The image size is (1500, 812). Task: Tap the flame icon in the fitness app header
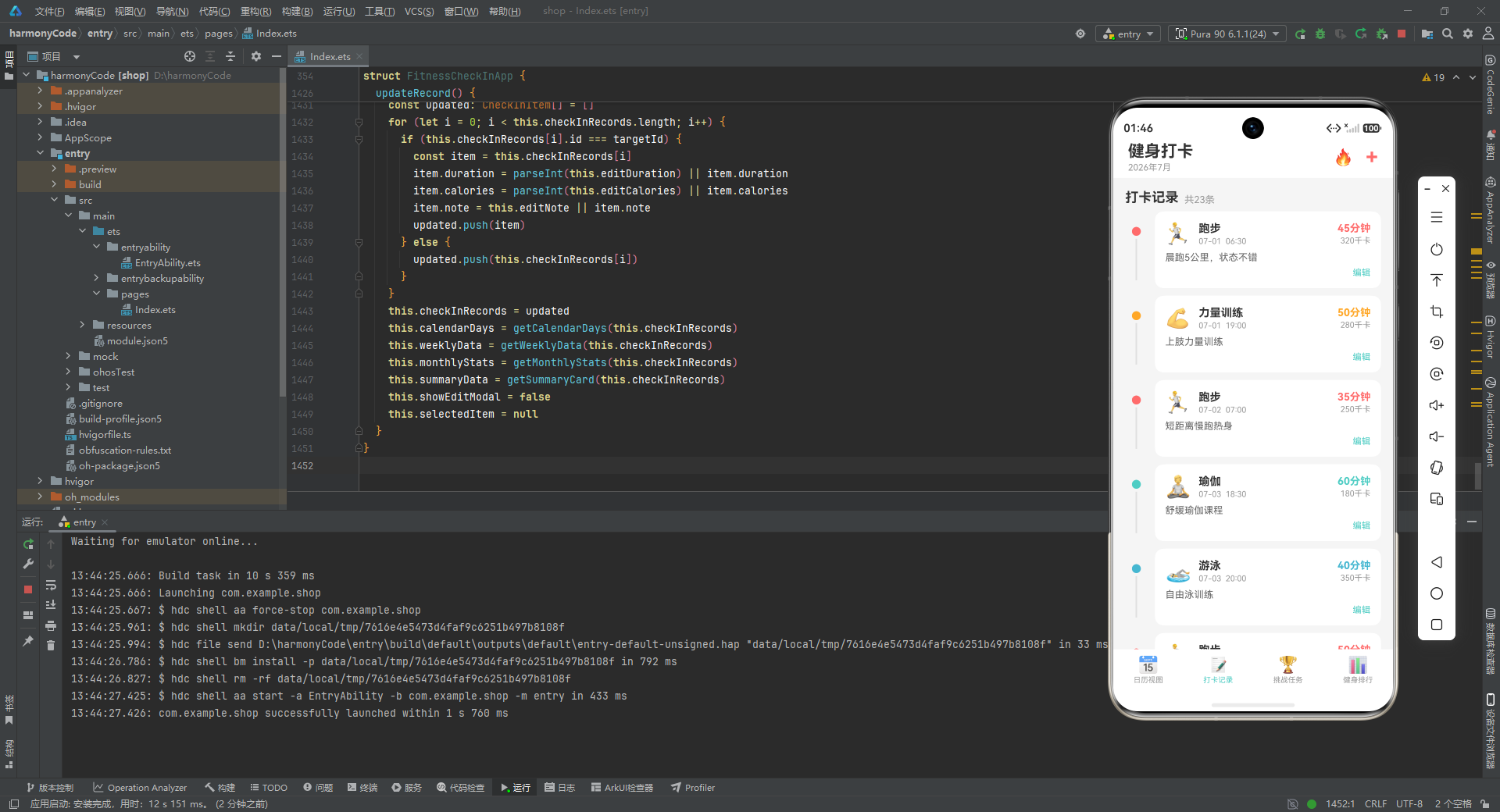[1343, 157]
